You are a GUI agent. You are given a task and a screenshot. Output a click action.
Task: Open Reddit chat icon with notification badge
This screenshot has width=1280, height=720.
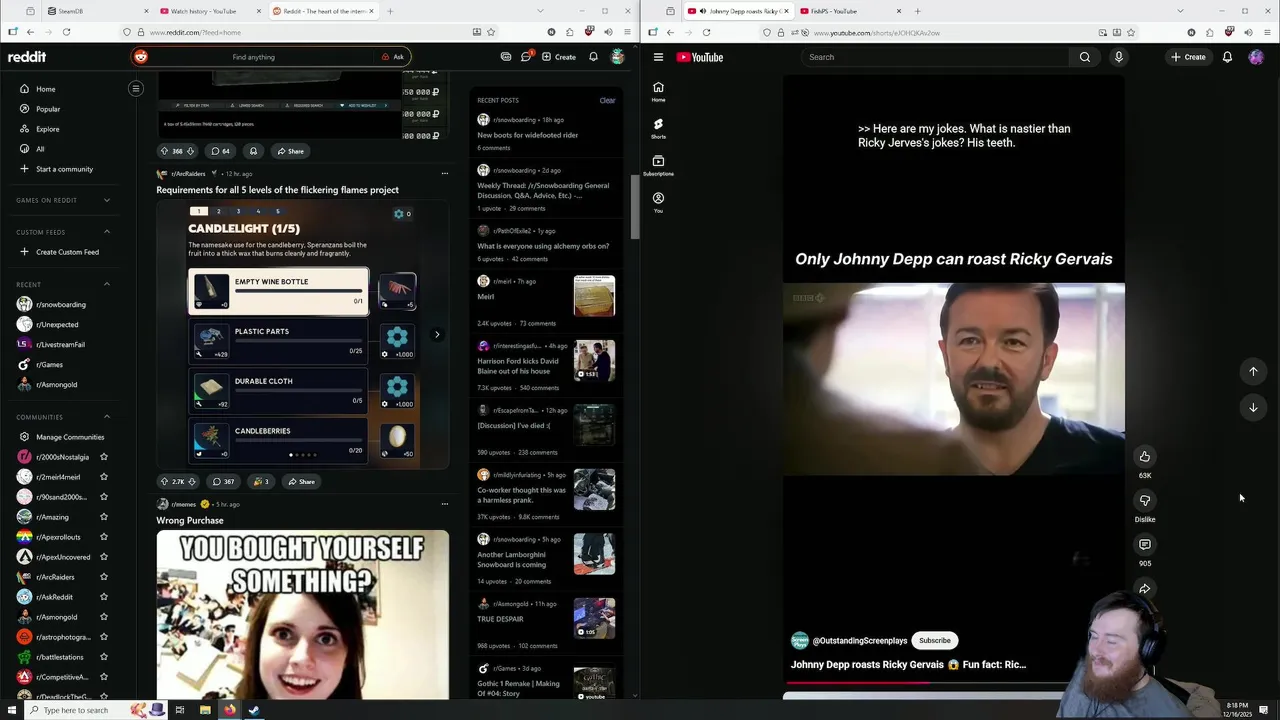[x=526, y=57]
